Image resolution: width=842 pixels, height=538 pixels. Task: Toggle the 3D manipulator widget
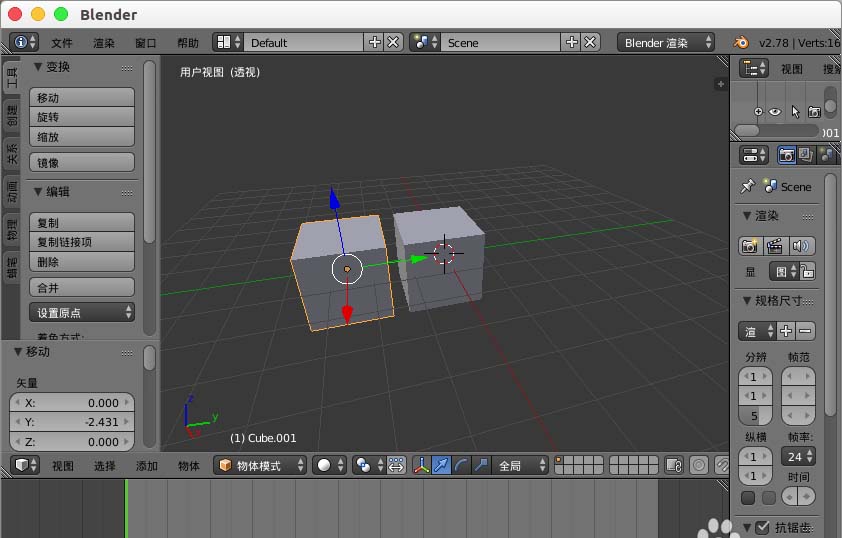click(422, 465)
